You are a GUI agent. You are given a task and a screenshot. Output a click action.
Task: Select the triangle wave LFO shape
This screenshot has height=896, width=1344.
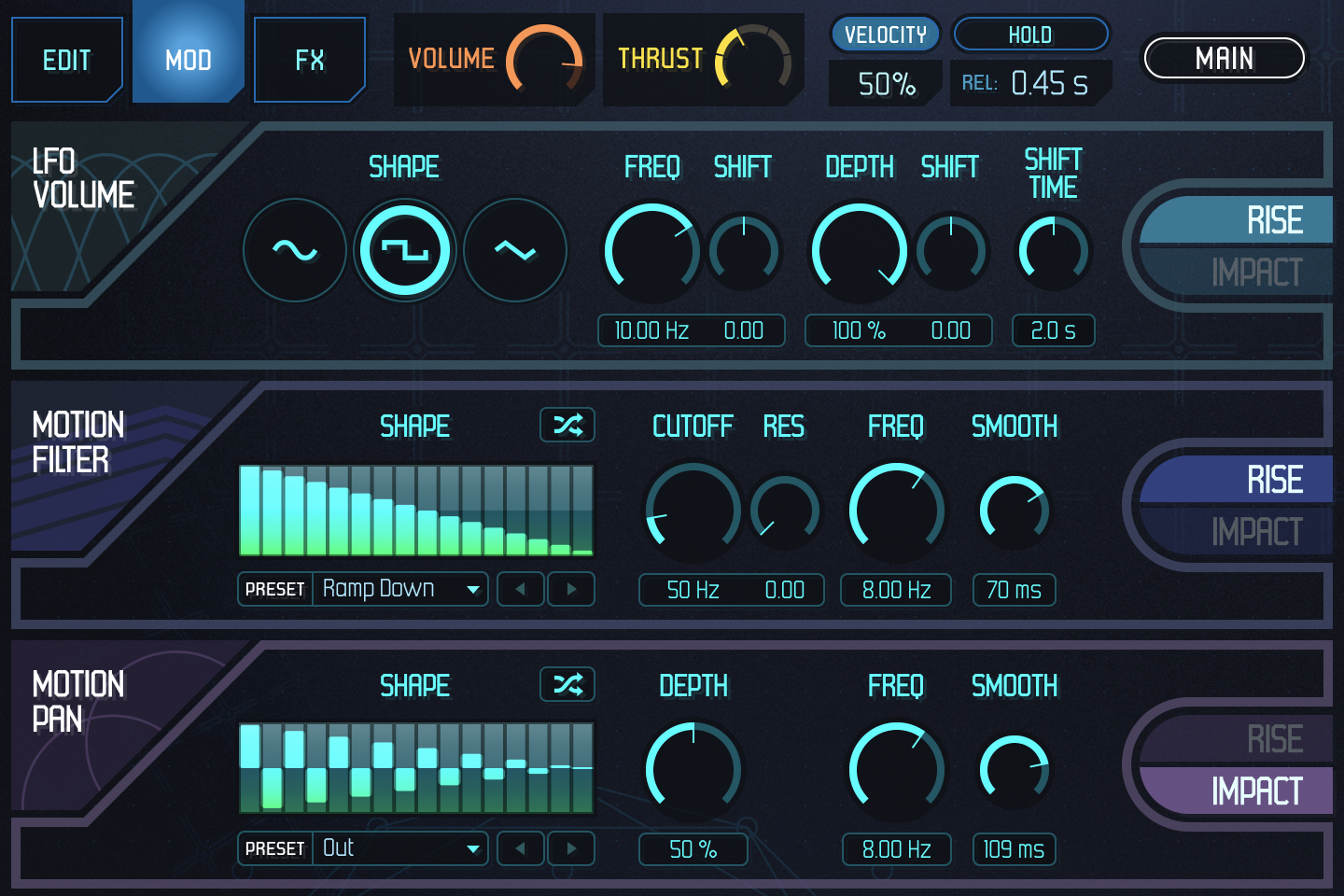click(515, 249)
